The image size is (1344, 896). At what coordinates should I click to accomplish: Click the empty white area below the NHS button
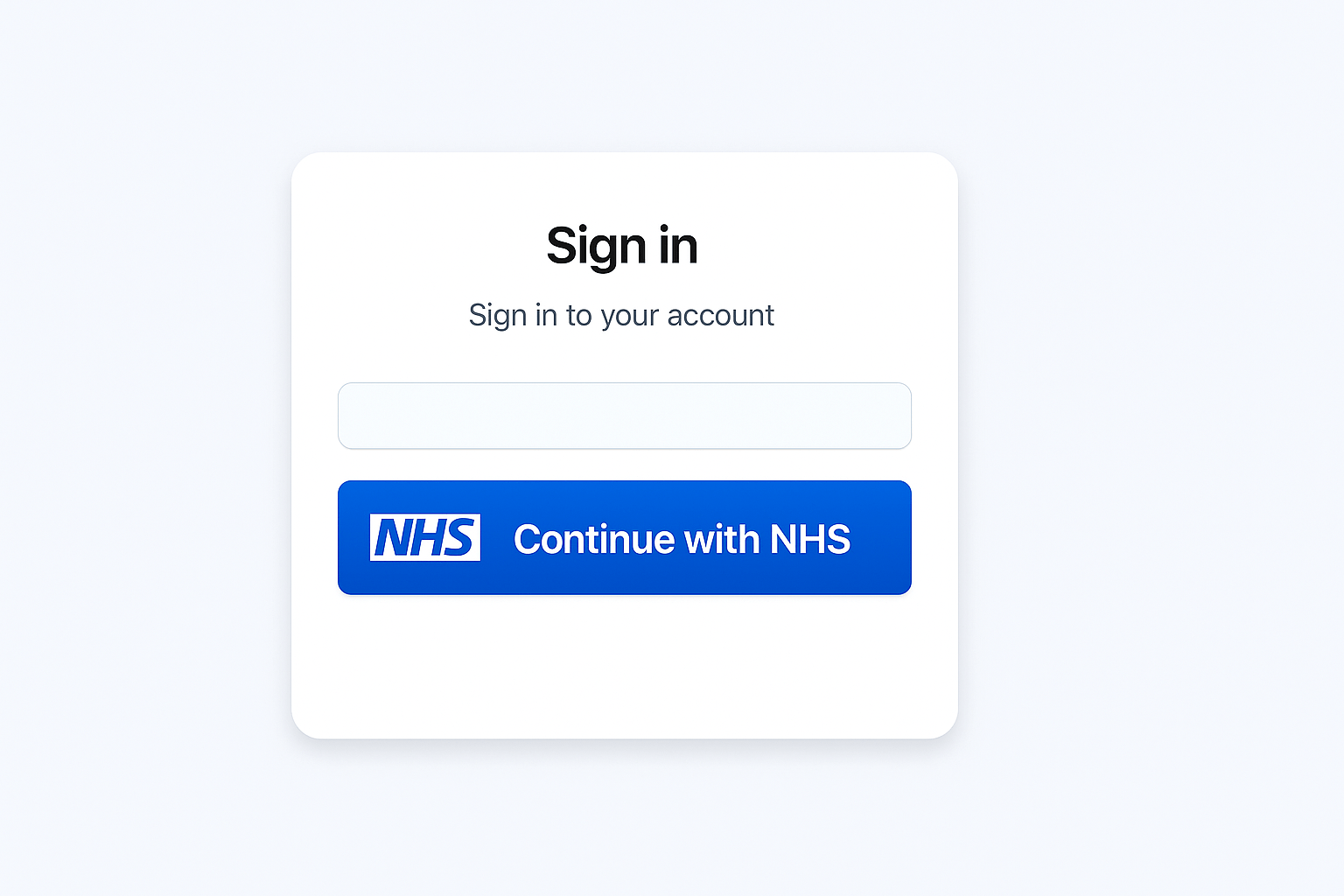625,665
